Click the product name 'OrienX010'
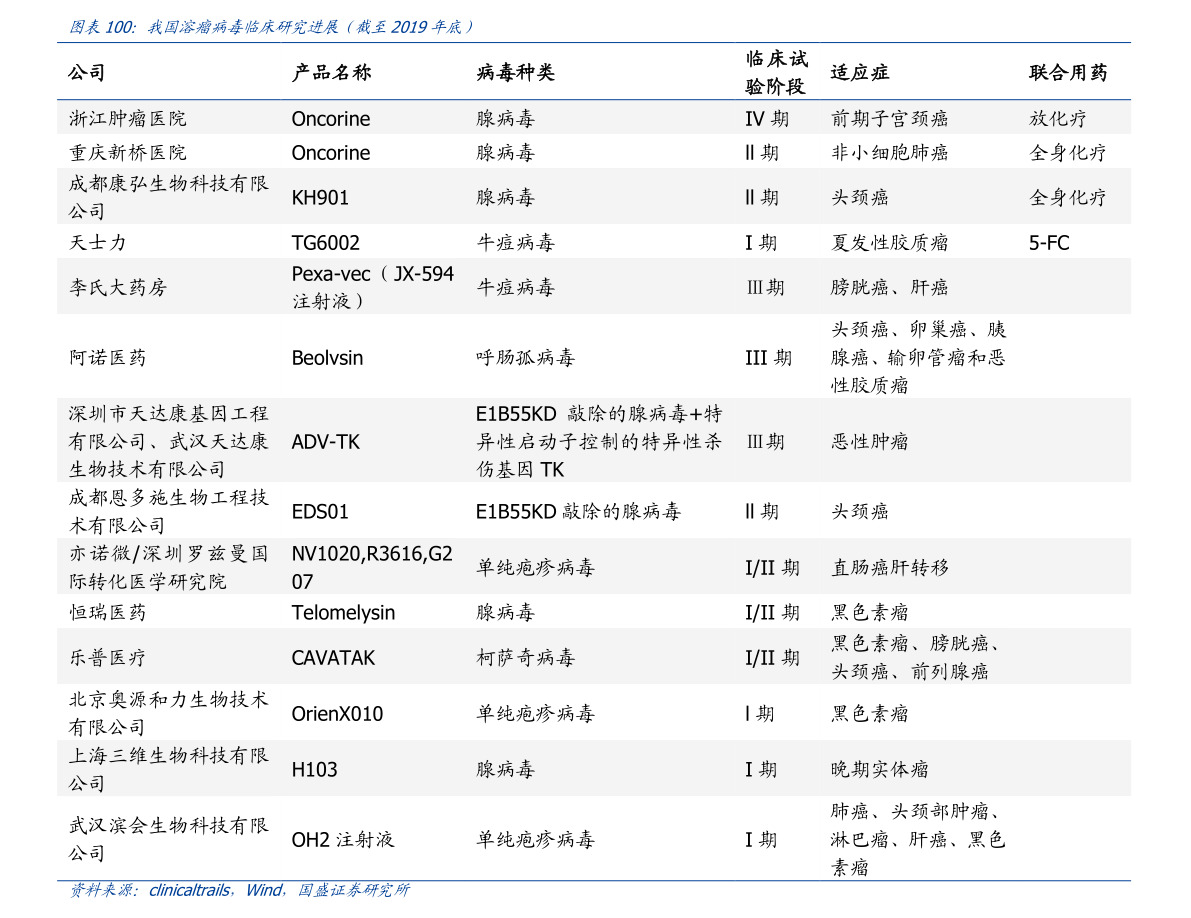The width and height of the screenshot is (1191, 918). [x=337, y=714]
